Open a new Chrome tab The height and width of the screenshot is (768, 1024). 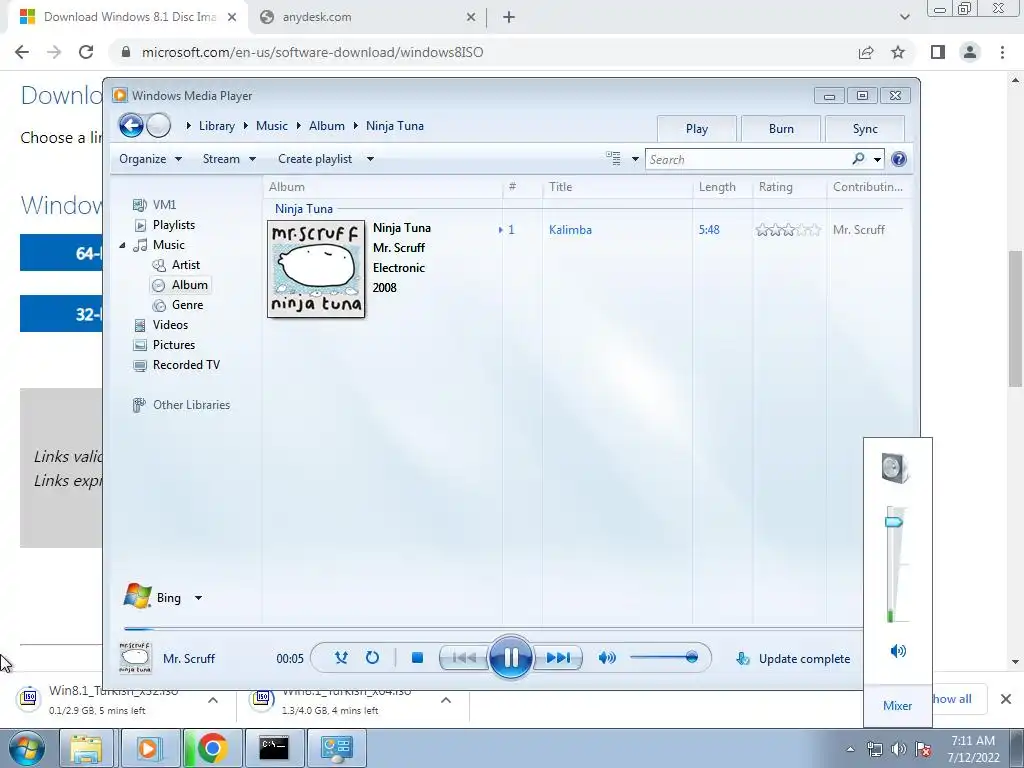509,17
